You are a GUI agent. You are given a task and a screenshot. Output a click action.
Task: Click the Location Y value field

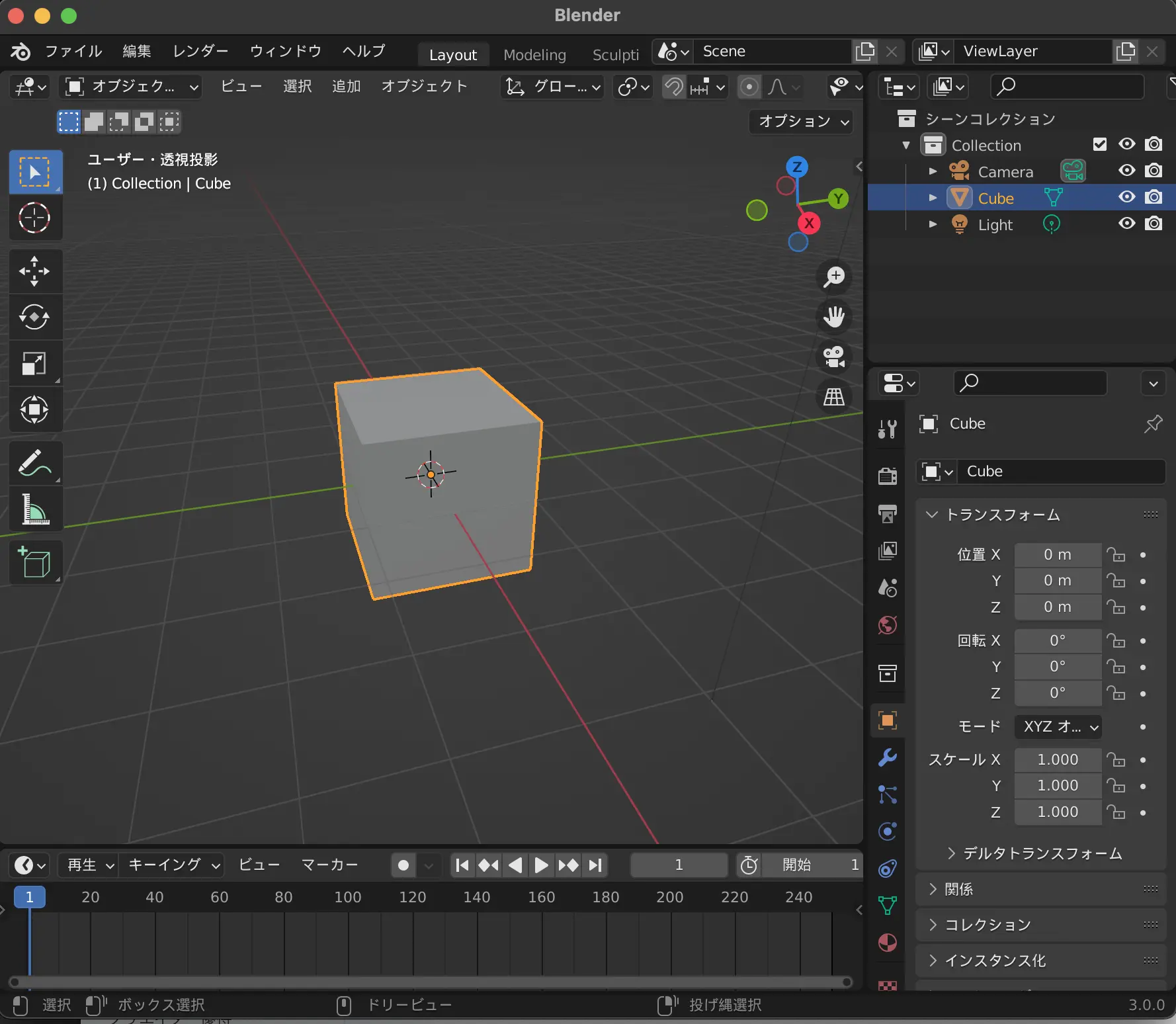coord(1058,580)
